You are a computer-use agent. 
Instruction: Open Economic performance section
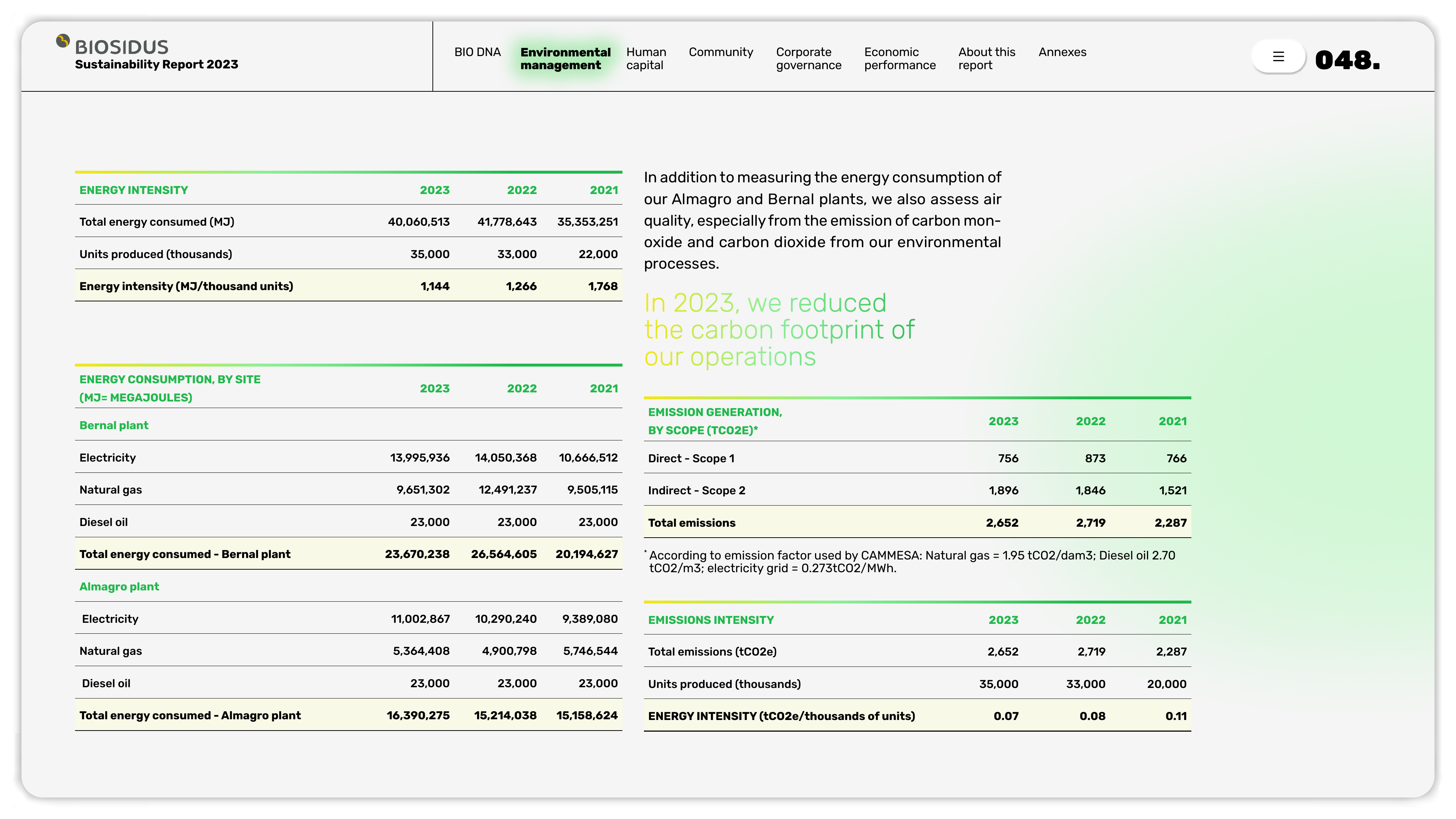click(899, 59)
